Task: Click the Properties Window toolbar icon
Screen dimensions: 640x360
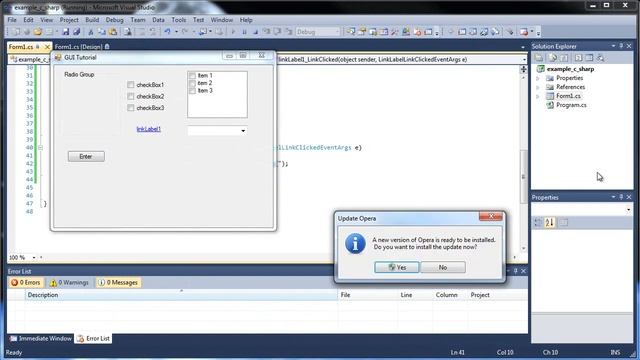Action: coord(362,32)
